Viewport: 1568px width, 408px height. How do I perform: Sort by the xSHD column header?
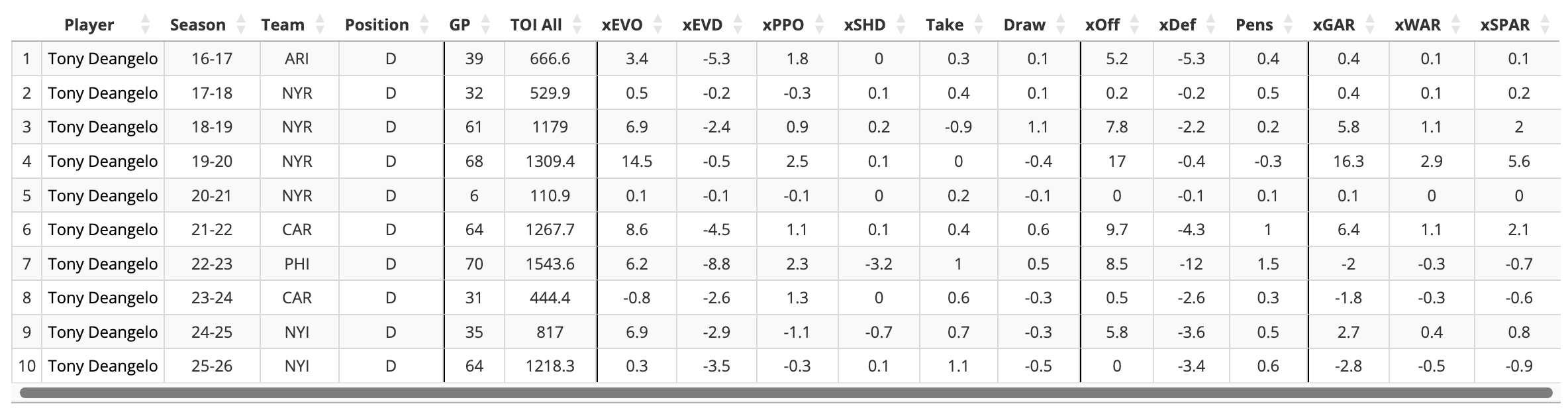(864, 25)
